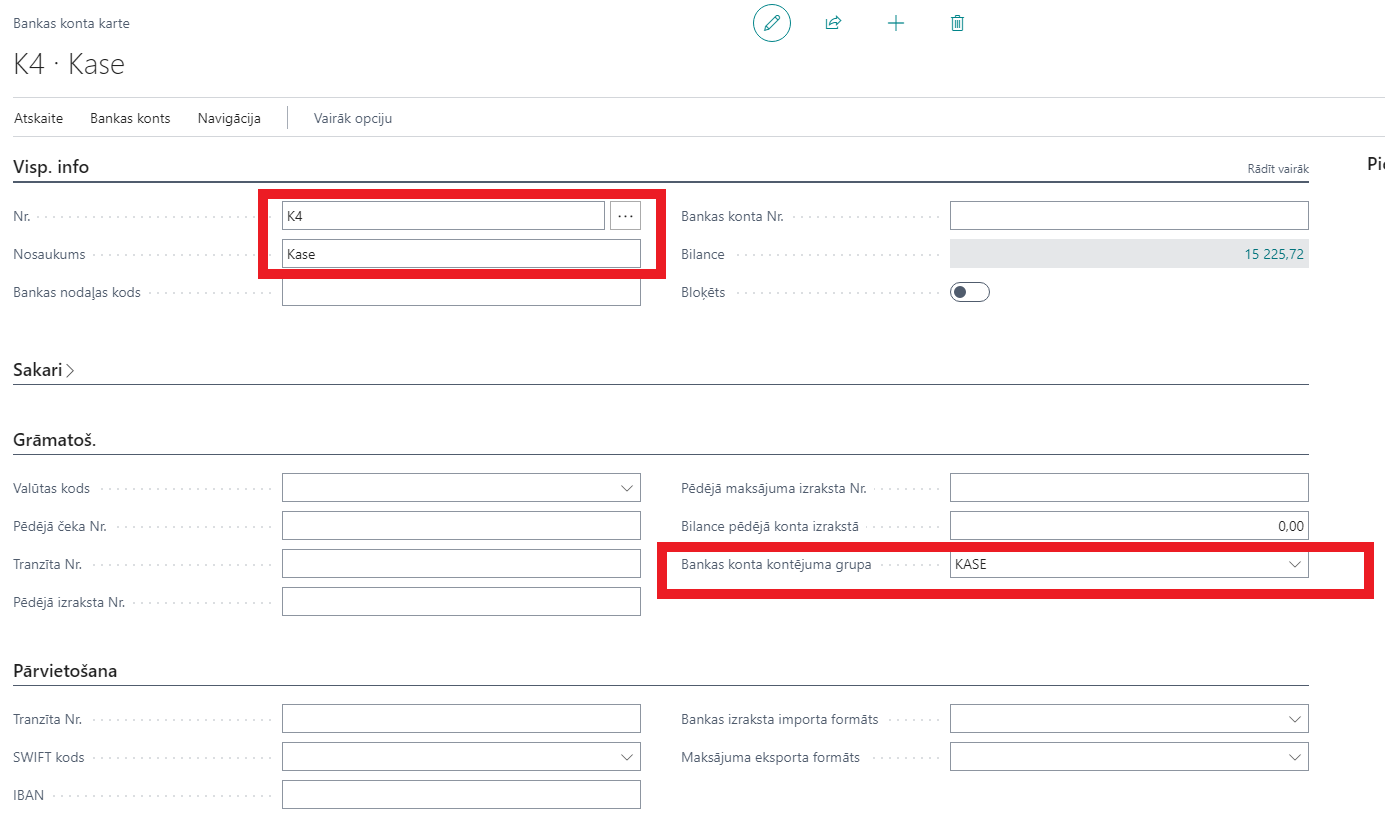Click Vairāk opciju

[x=353, y=118]
